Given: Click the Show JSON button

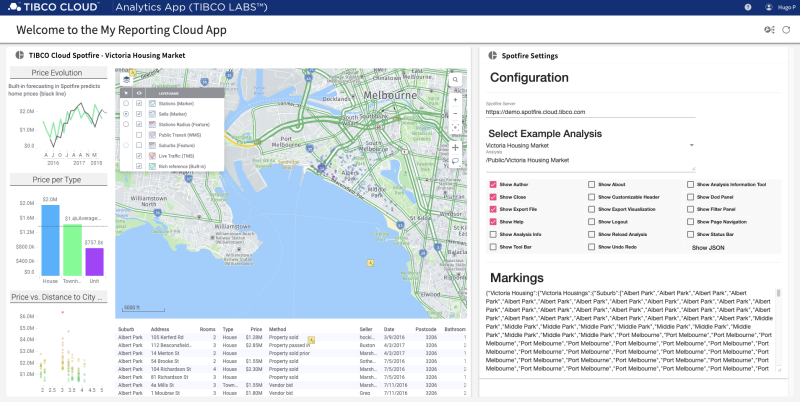Looking at the screenshot, I should click(708, 247).
